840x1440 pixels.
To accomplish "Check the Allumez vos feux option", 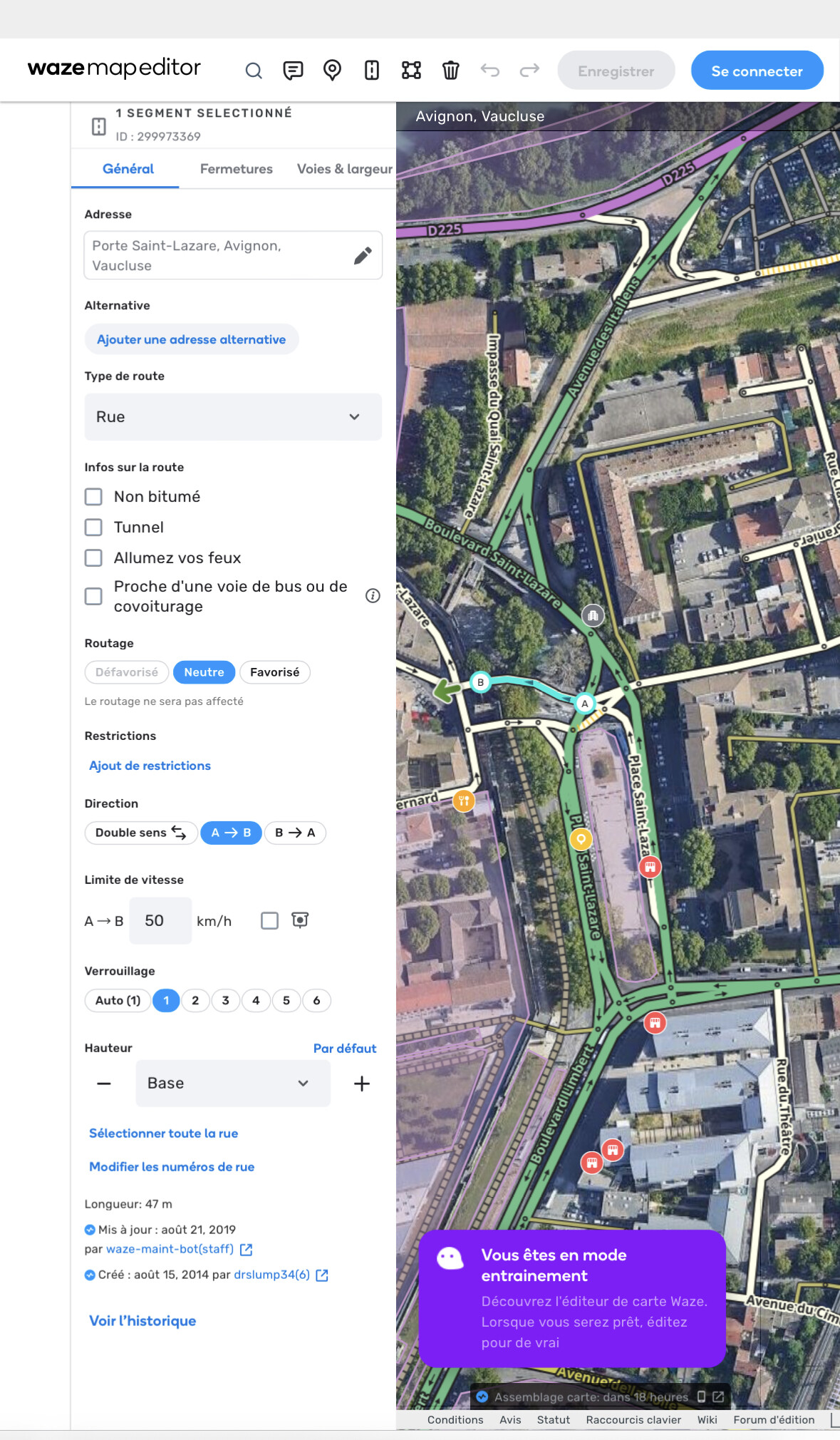I will point(94,558).
